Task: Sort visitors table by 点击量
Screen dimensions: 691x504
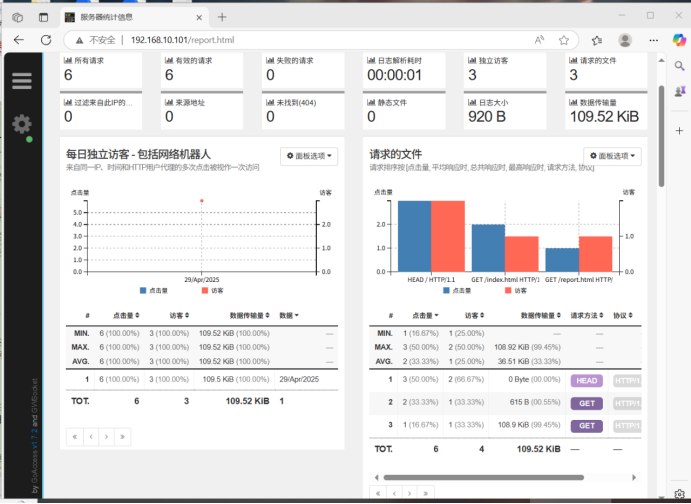Action: [126, 315]
